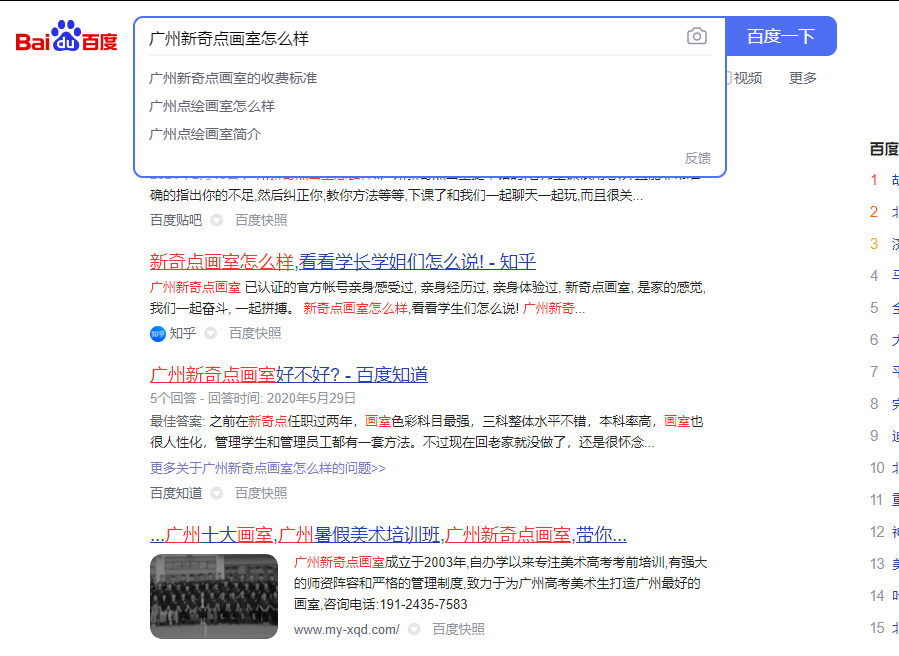Viewport: 899px width, 656px height.
Task: Expand dropdown arrow beside www.my-xqd.com/
Action: pyautogui.click(x=414, y=630)
